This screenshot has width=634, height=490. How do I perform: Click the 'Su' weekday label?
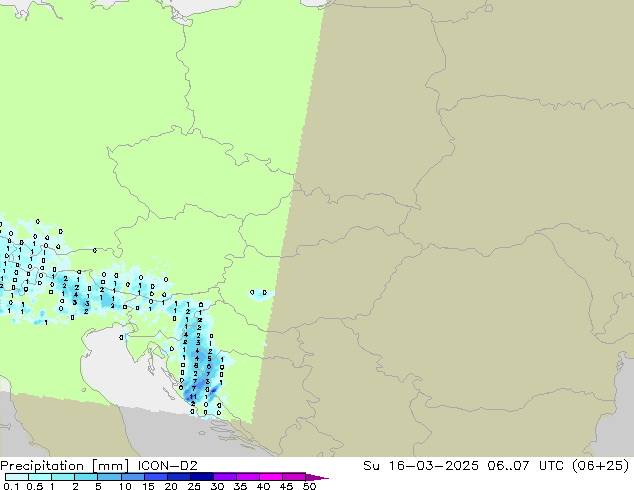(371, 466)
